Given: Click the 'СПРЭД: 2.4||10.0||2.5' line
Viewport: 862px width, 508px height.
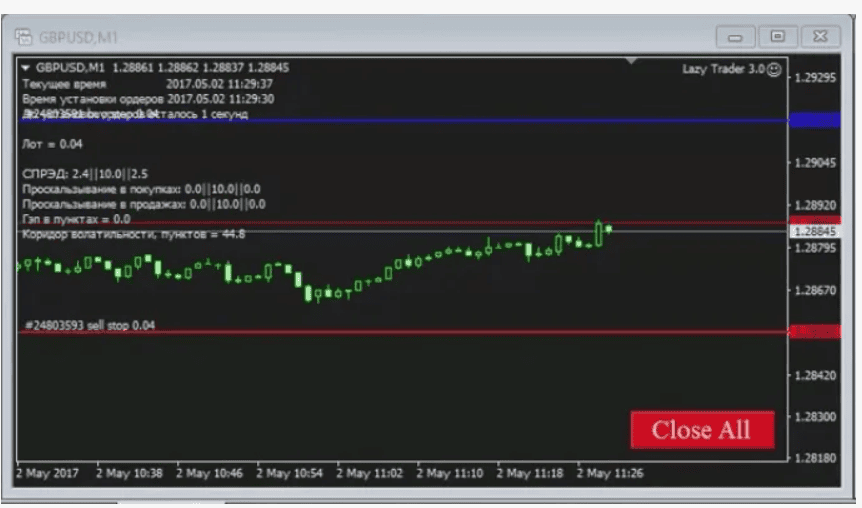Looking at the screenshot, I should tap(85, 174).
